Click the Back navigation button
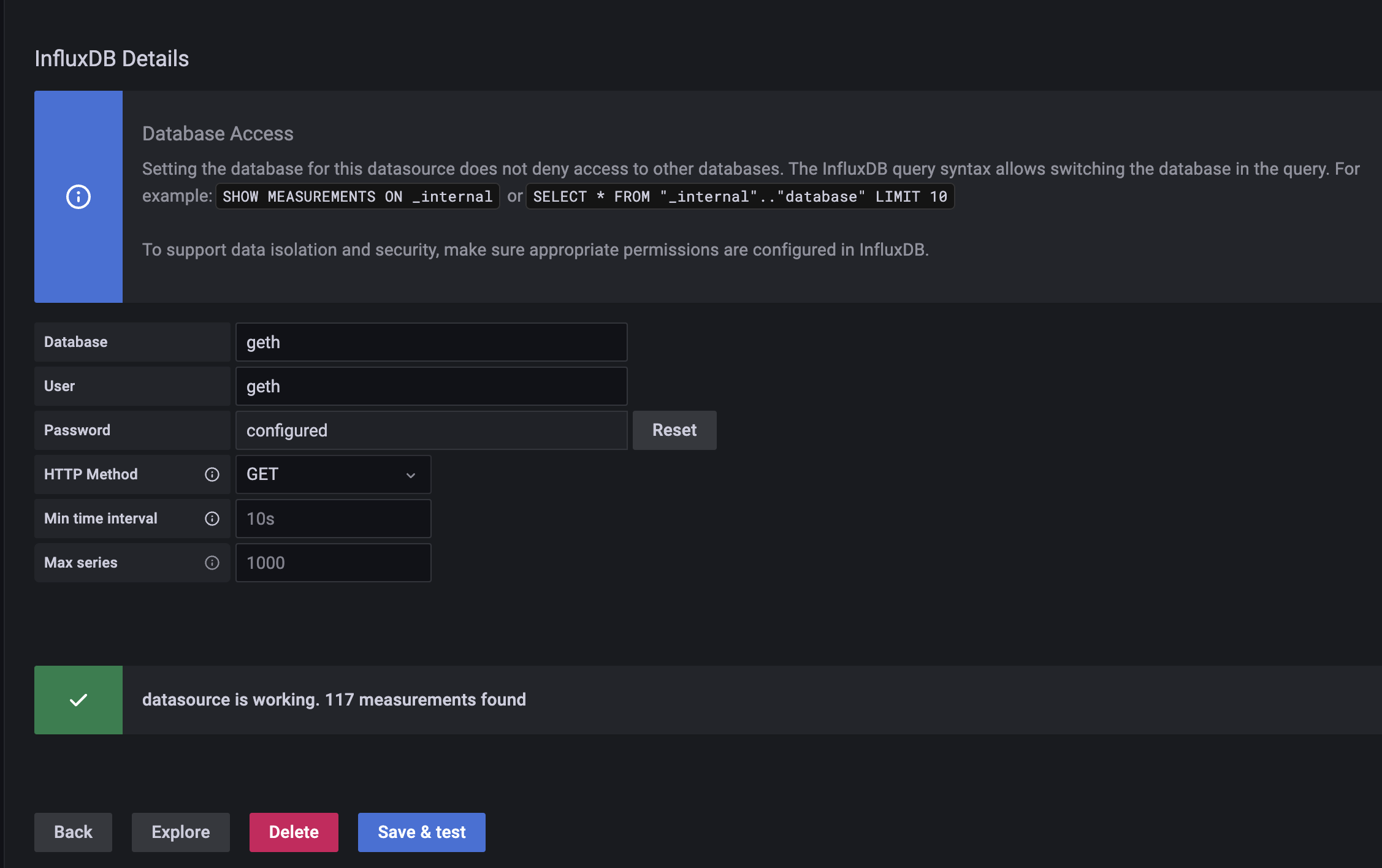This screenshot has width=1382, height=868. [x=73, y=831]
